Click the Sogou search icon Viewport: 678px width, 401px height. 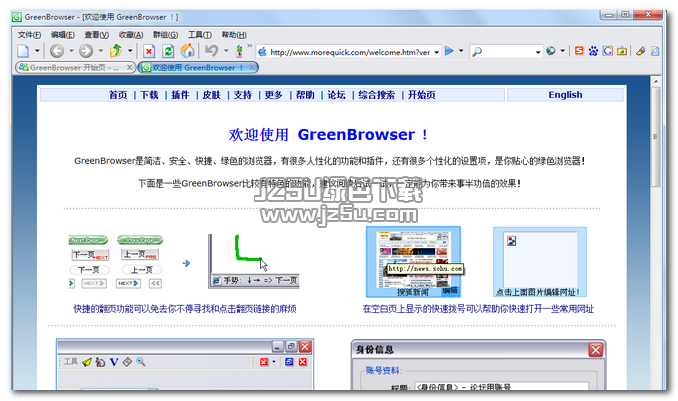[579, 51]
